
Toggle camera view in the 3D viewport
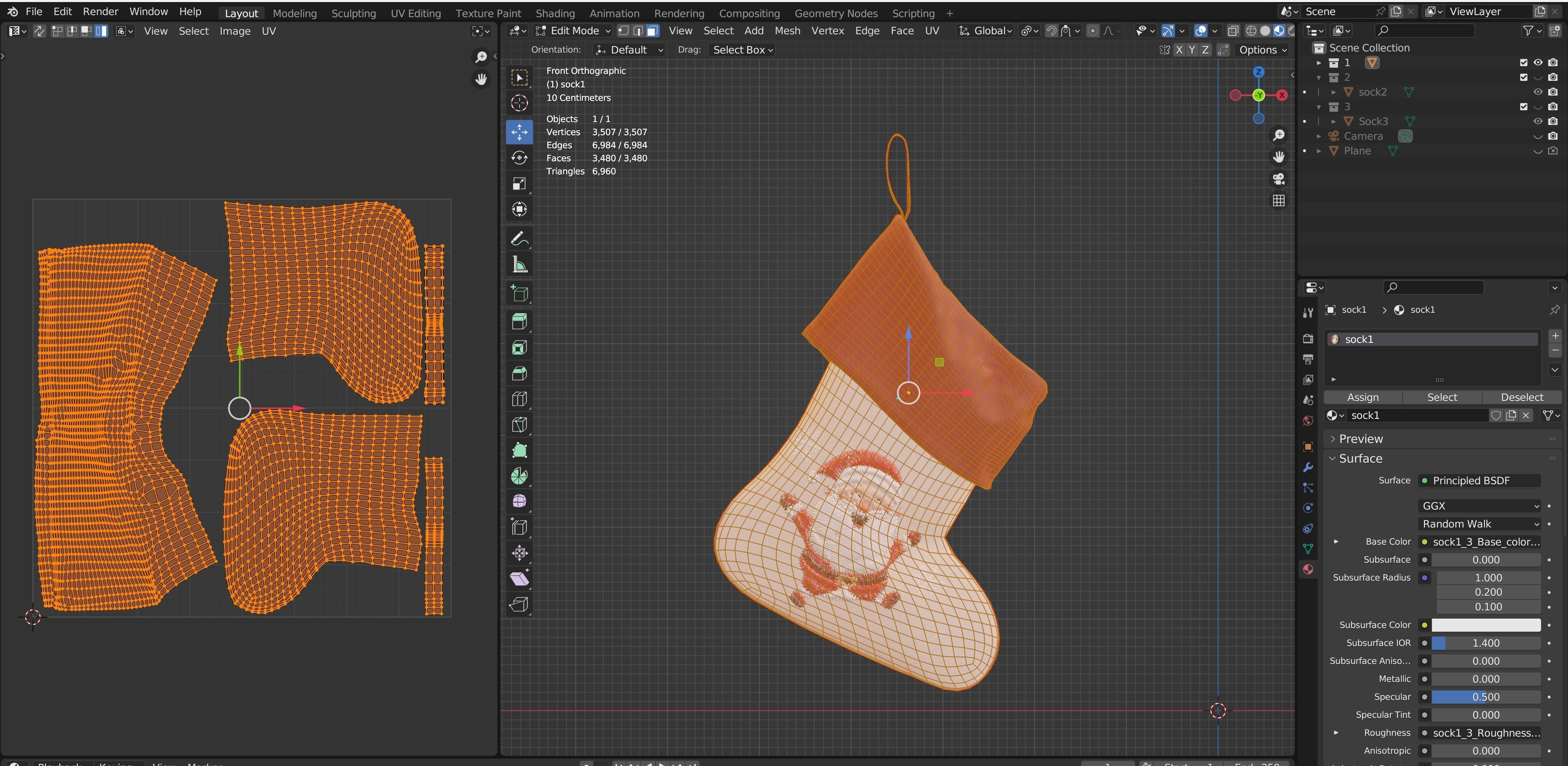1278,179
